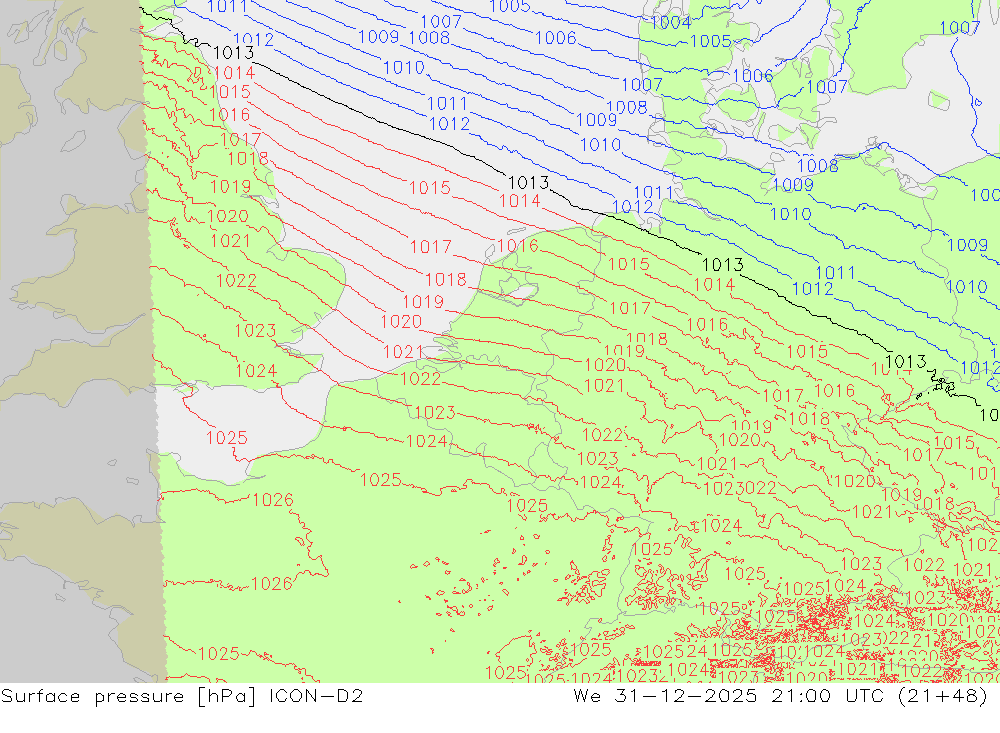1000x733 pixels.
Task: Select the 1018 label off the Dutch coast
Action: point(446,279)
